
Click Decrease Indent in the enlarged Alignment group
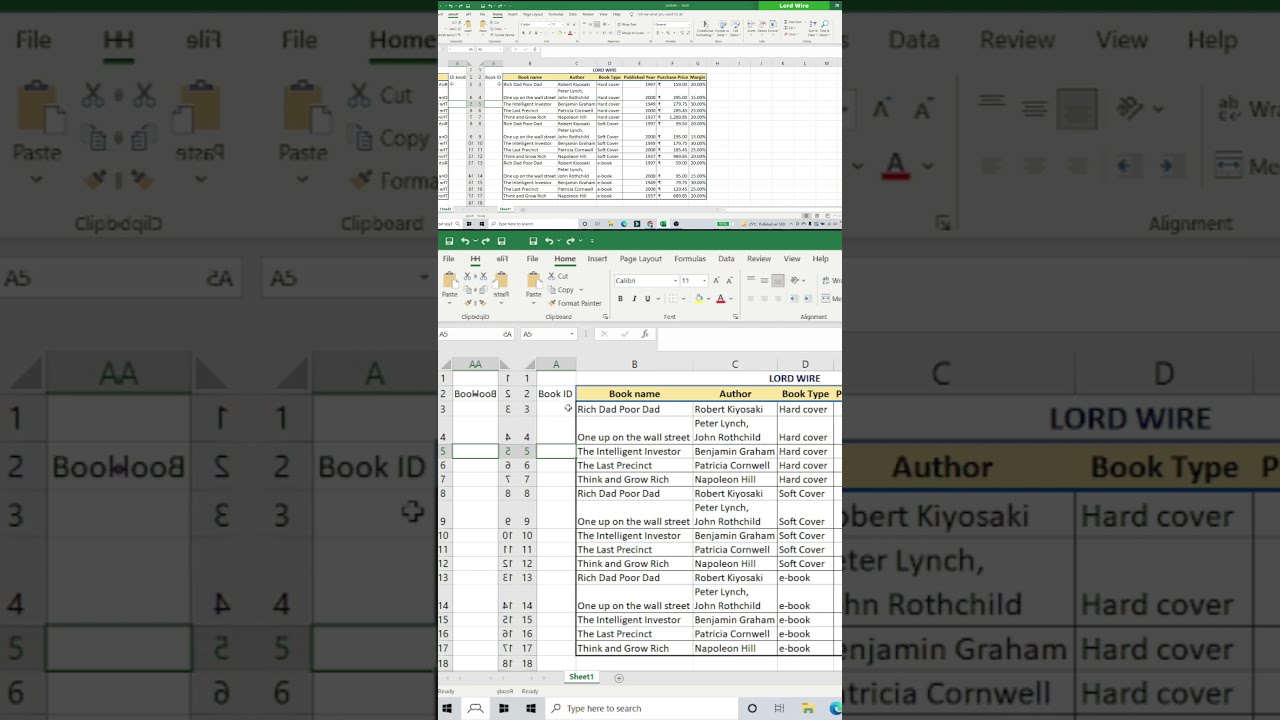point(794,299)
